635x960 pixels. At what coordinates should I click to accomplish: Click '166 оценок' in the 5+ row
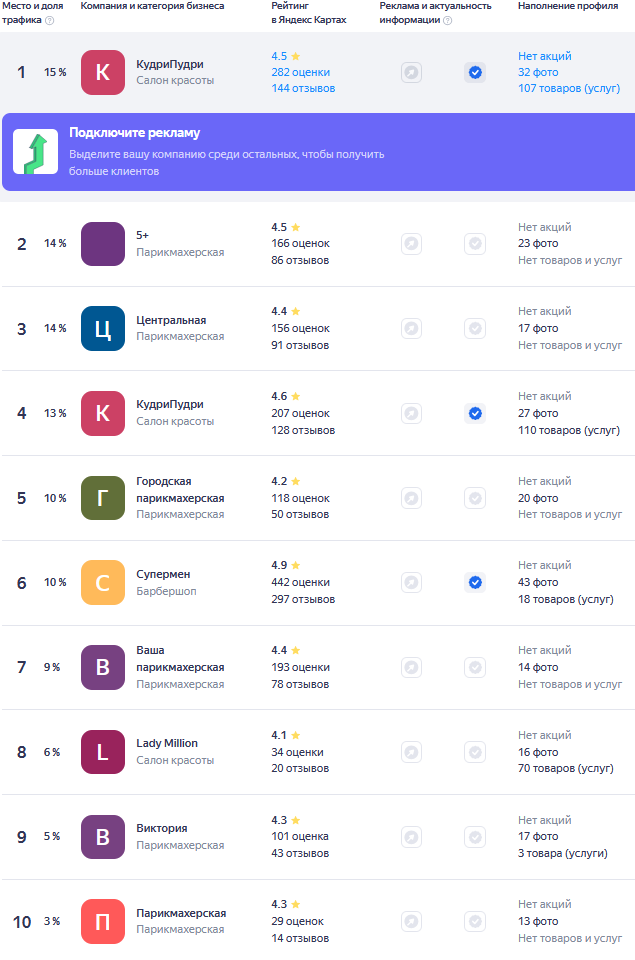point(301,244)
